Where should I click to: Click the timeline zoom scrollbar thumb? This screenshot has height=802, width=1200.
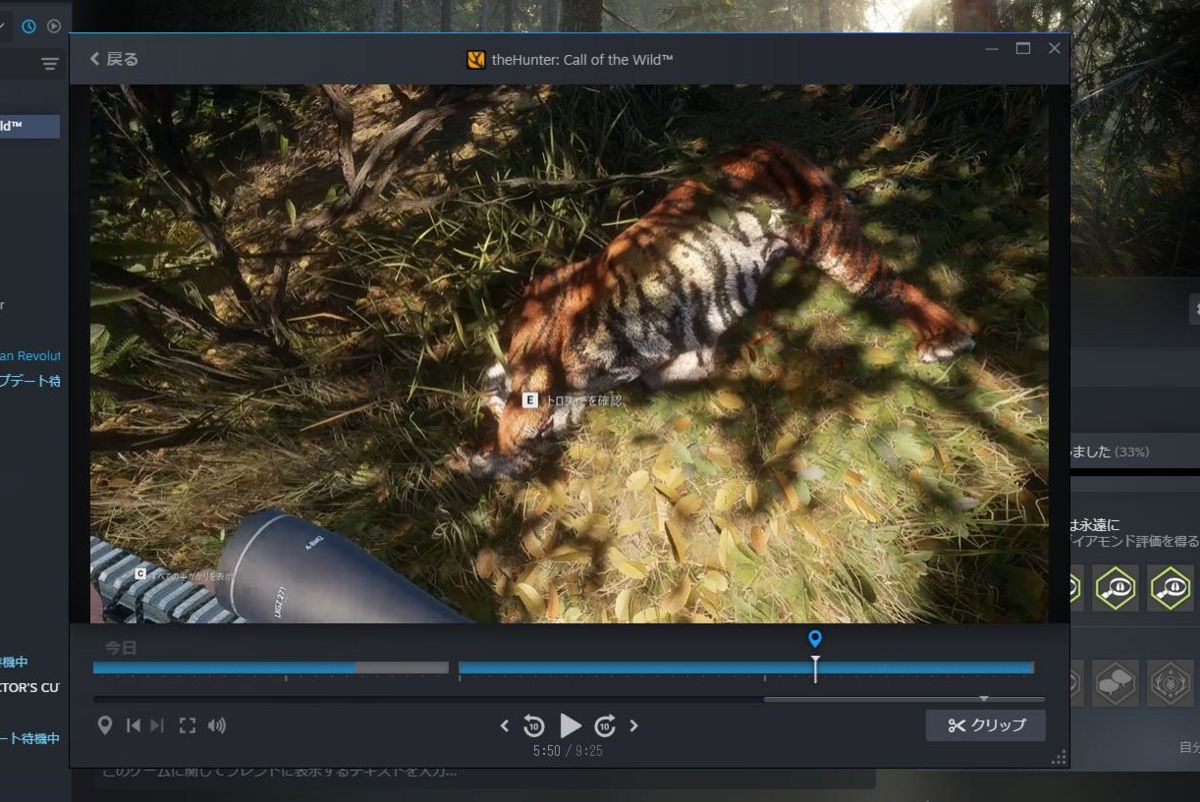[904, 699]
